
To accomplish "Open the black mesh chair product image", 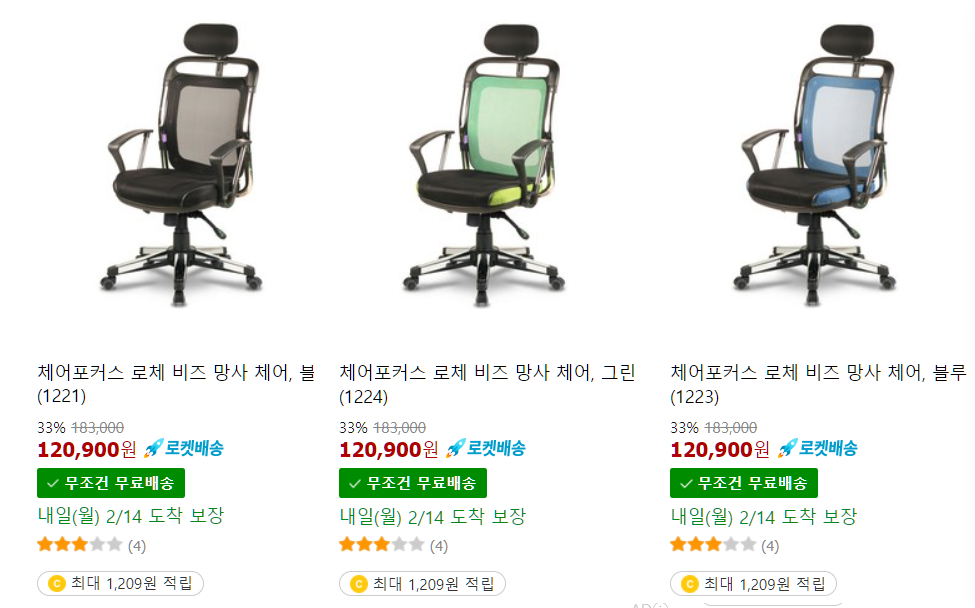I will pyautogui.click(x=182, y=165).
